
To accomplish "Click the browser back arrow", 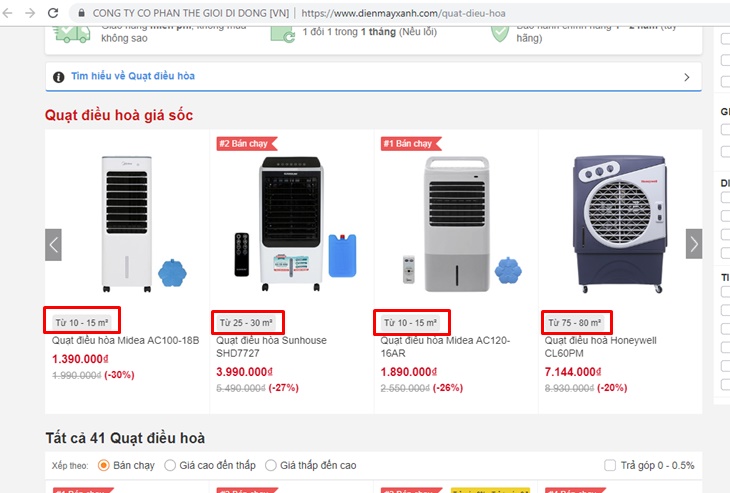I will (7, 13).
